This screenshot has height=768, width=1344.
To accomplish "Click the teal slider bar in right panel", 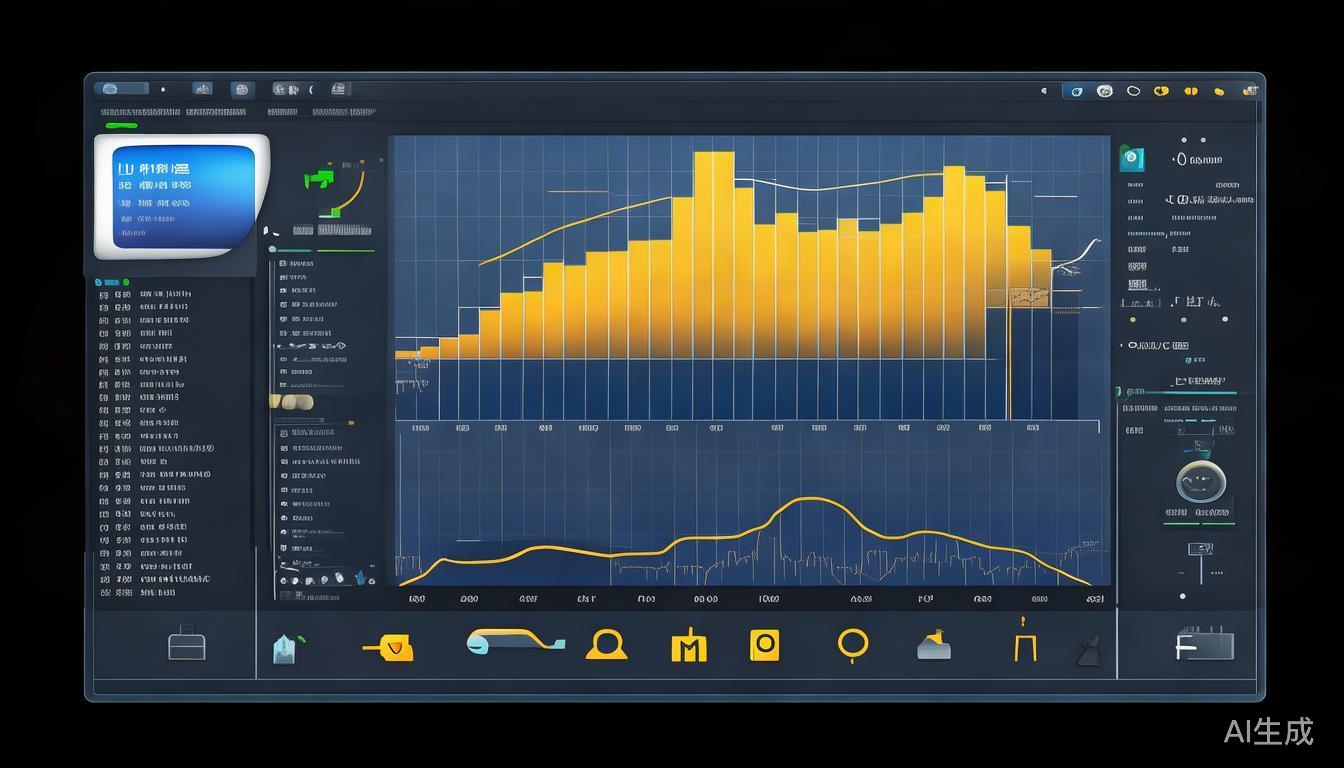I will pyautogui.click(x=1200, y=393).
